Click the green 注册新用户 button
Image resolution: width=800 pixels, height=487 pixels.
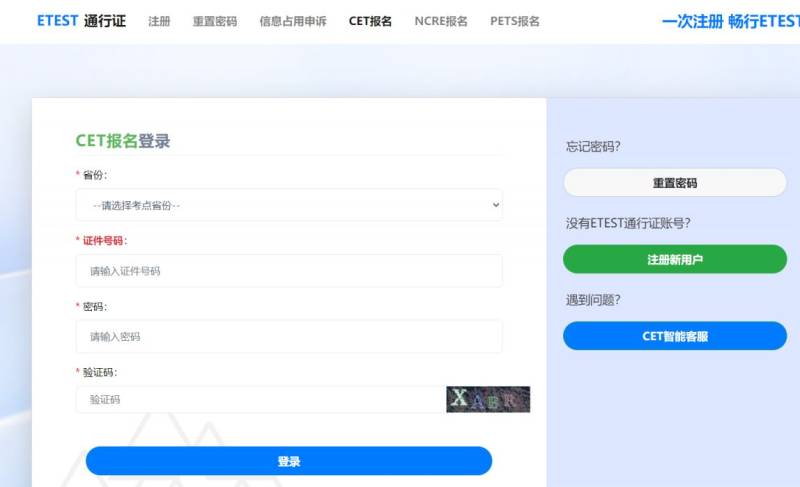675,259
